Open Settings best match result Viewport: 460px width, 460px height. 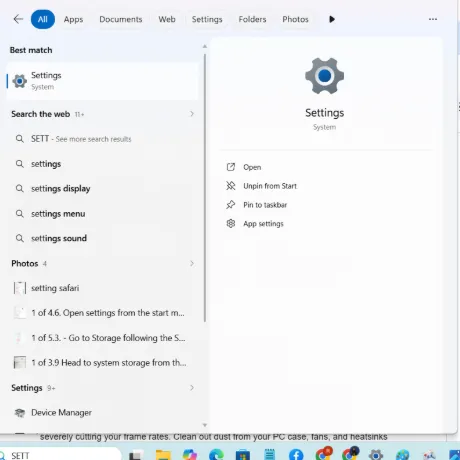point(102,81)
